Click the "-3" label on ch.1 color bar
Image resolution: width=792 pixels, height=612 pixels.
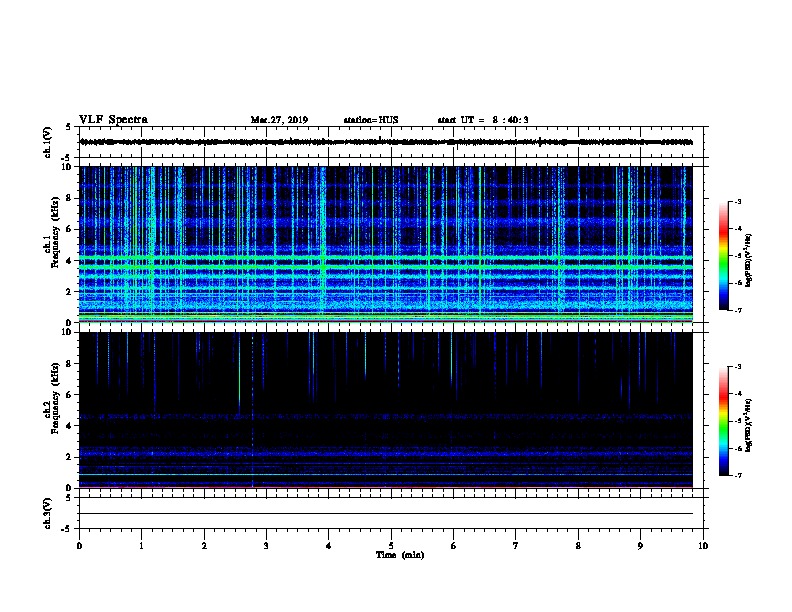click(x=737, y=201)
